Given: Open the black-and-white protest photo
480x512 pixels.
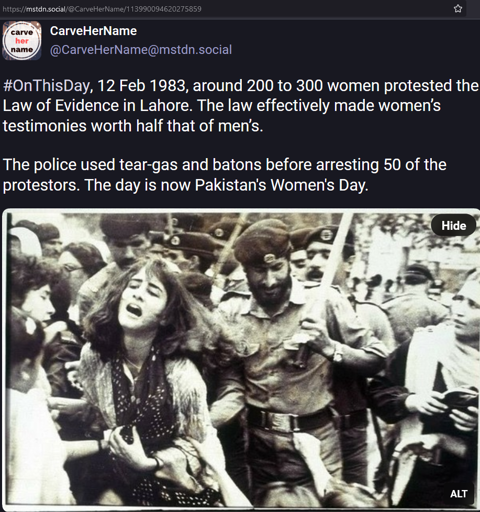Looking at the screenshot, I should tap(241, 358).
